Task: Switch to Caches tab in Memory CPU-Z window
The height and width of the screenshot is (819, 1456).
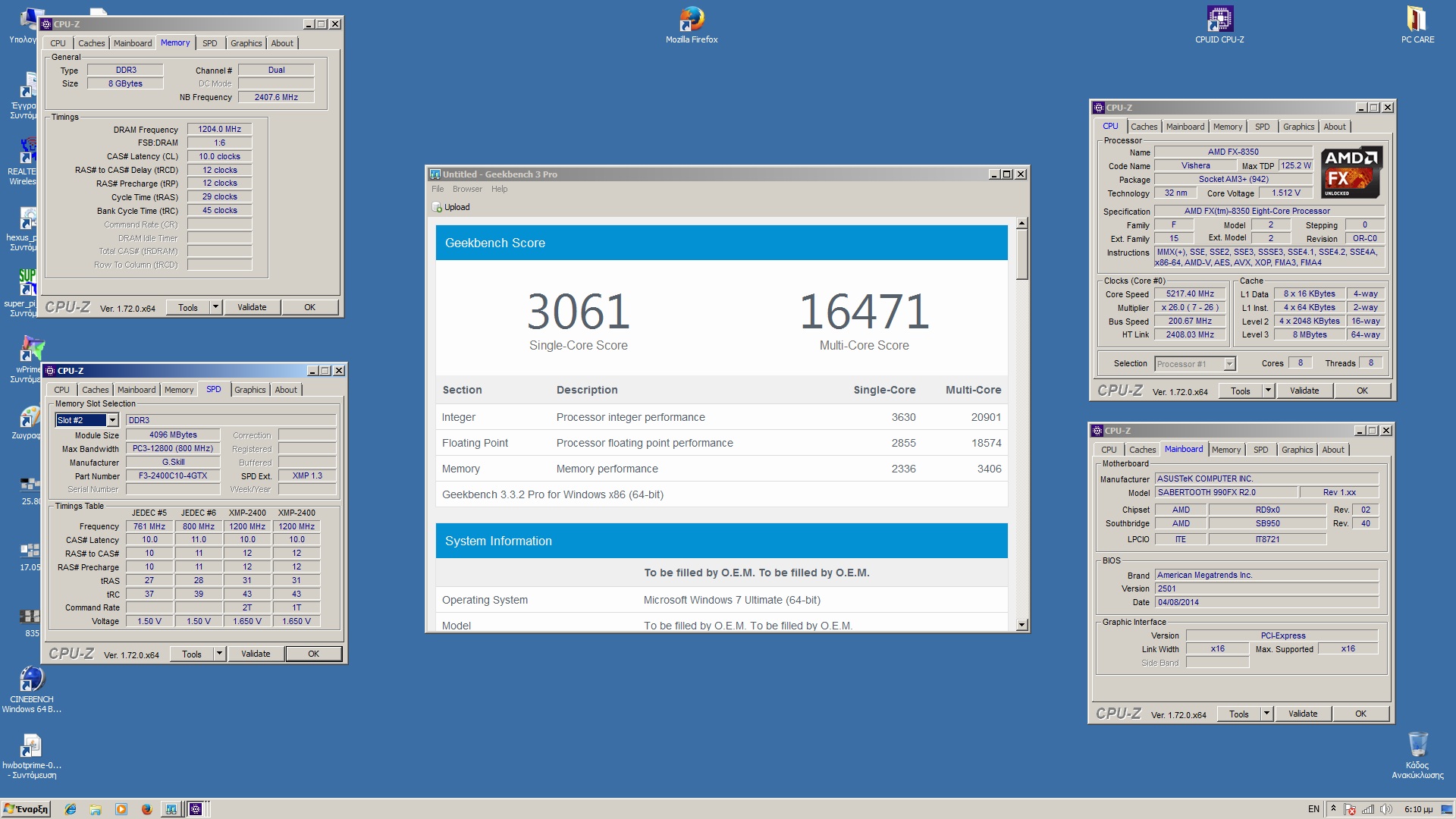Action: click(91, 43)
